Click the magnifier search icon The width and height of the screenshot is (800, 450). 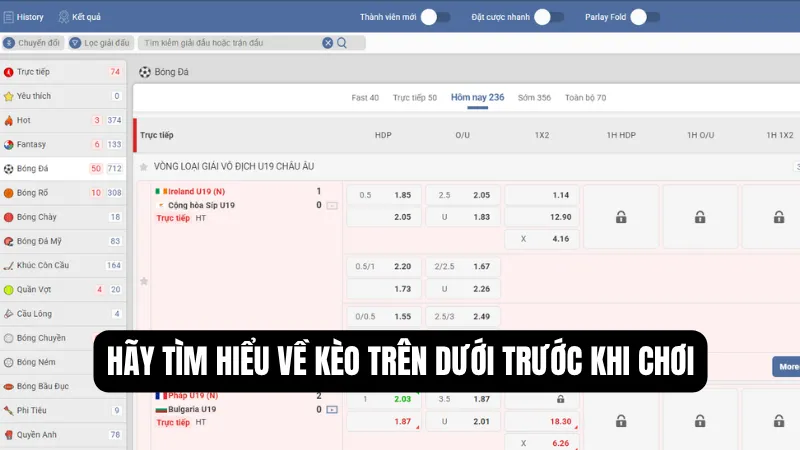click(342, 43)
